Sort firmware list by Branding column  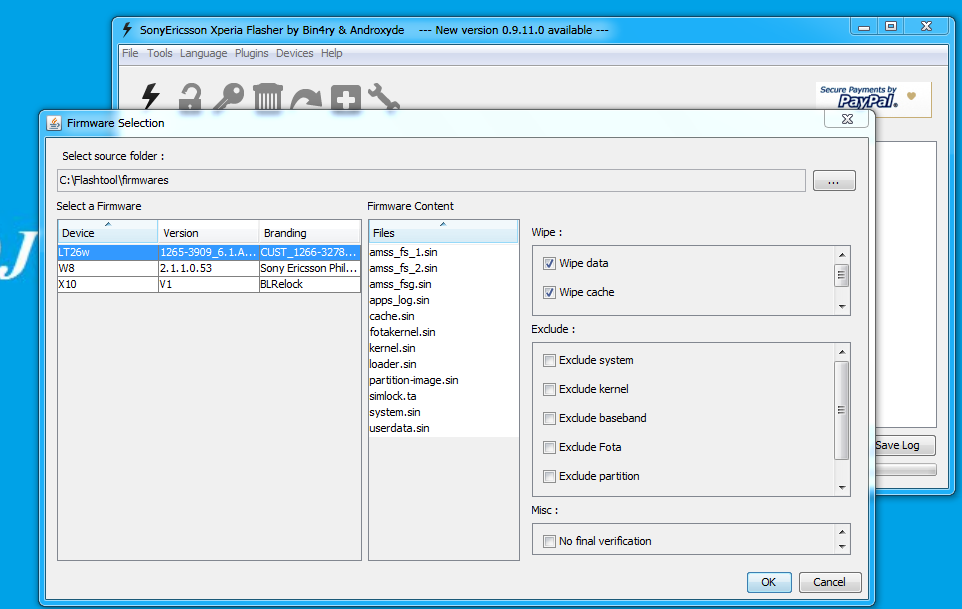309,232
